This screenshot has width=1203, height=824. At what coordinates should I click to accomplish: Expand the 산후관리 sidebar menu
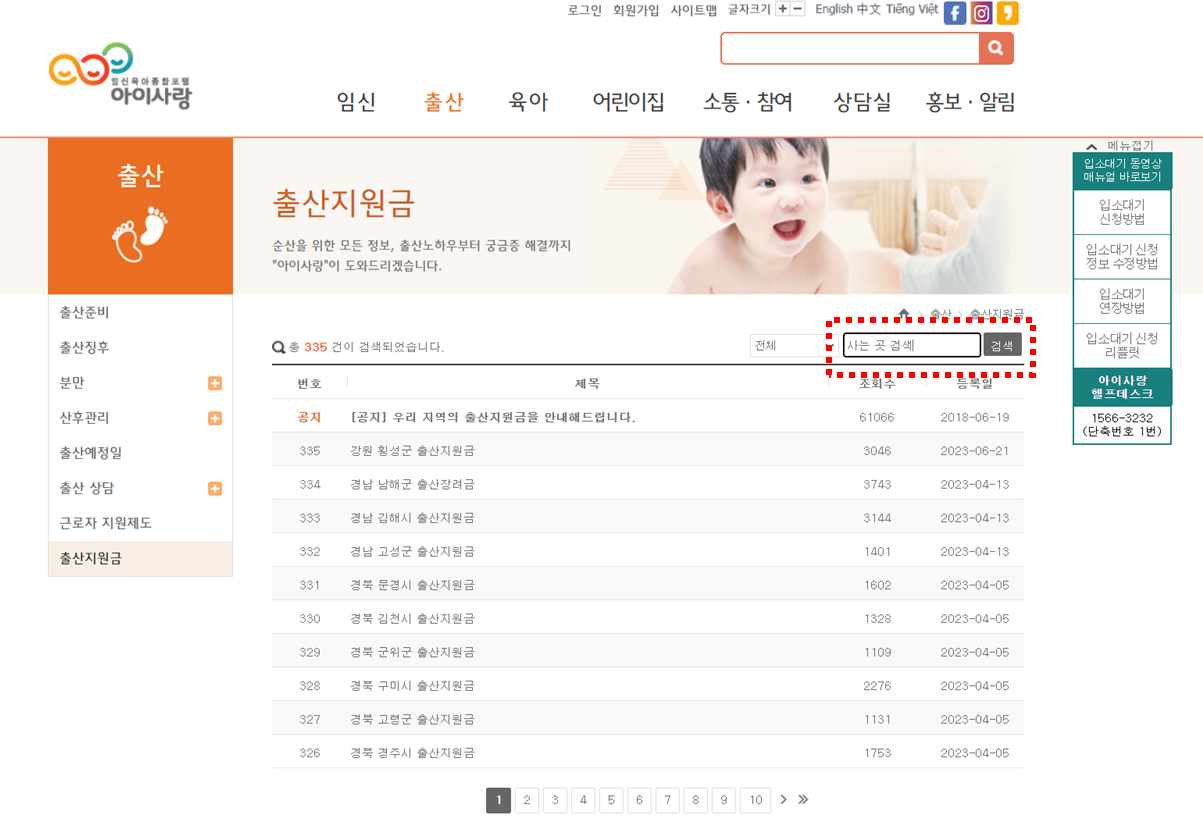pos(214,418)
